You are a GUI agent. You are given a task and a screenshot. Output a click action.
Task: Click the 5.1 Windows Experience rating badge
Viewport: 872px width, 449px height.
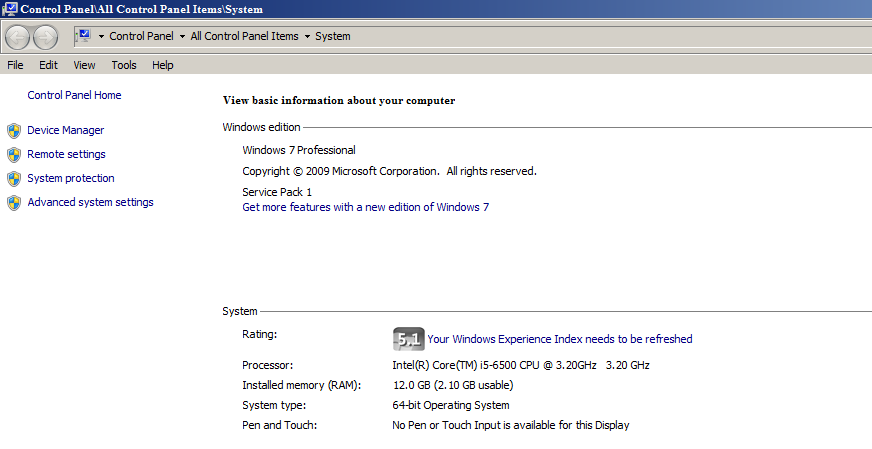pyautogui.click(x=409, y=339)
